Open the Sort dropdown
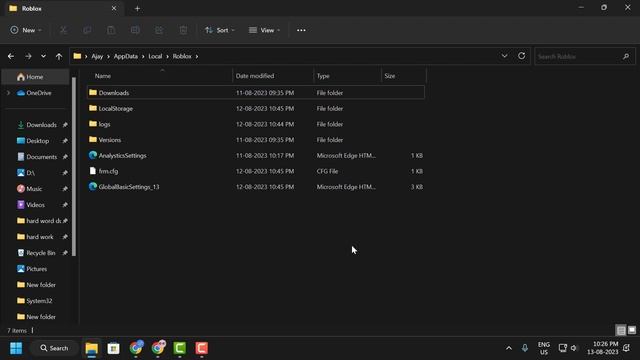Viewport: 640px width, 360px height. pos(220,30)
